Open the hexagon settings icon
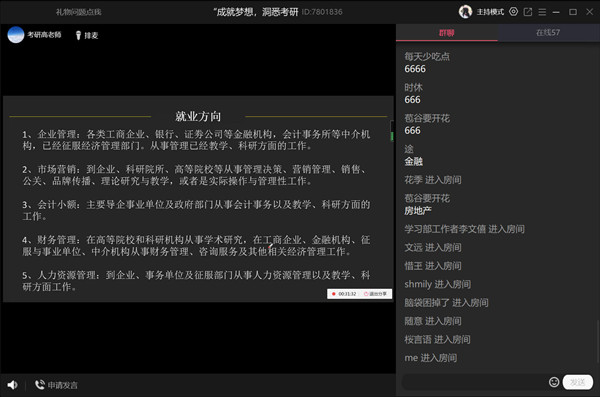Viewport: 600px width, 397px height. (514, 12)
